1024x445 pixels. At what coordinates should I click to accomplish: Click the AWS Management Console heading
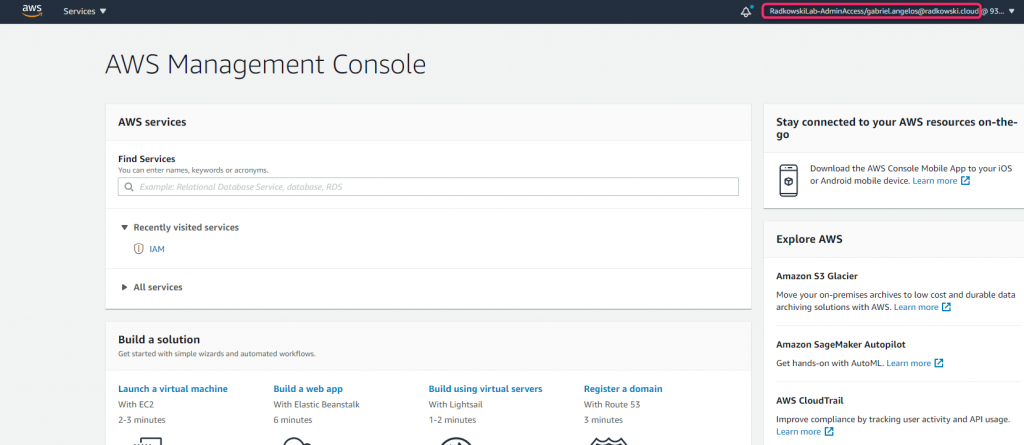[x=265, y=65]
